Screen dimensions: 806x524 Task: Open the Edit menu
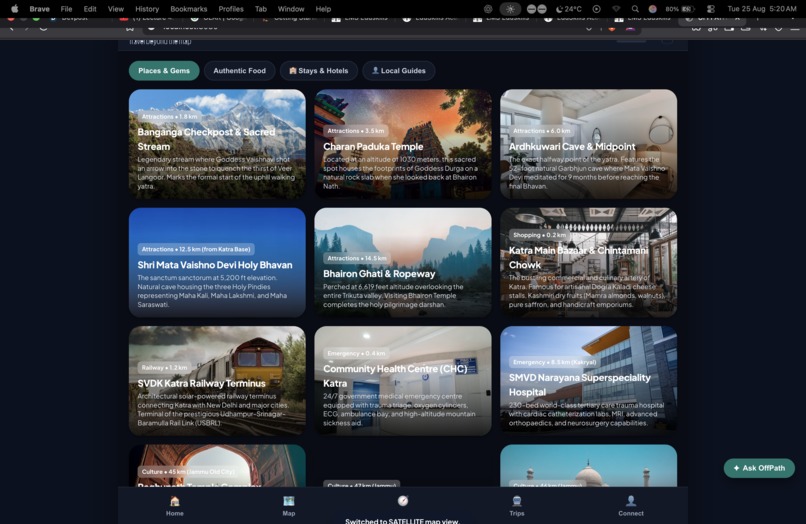click(x=90, y=9)
